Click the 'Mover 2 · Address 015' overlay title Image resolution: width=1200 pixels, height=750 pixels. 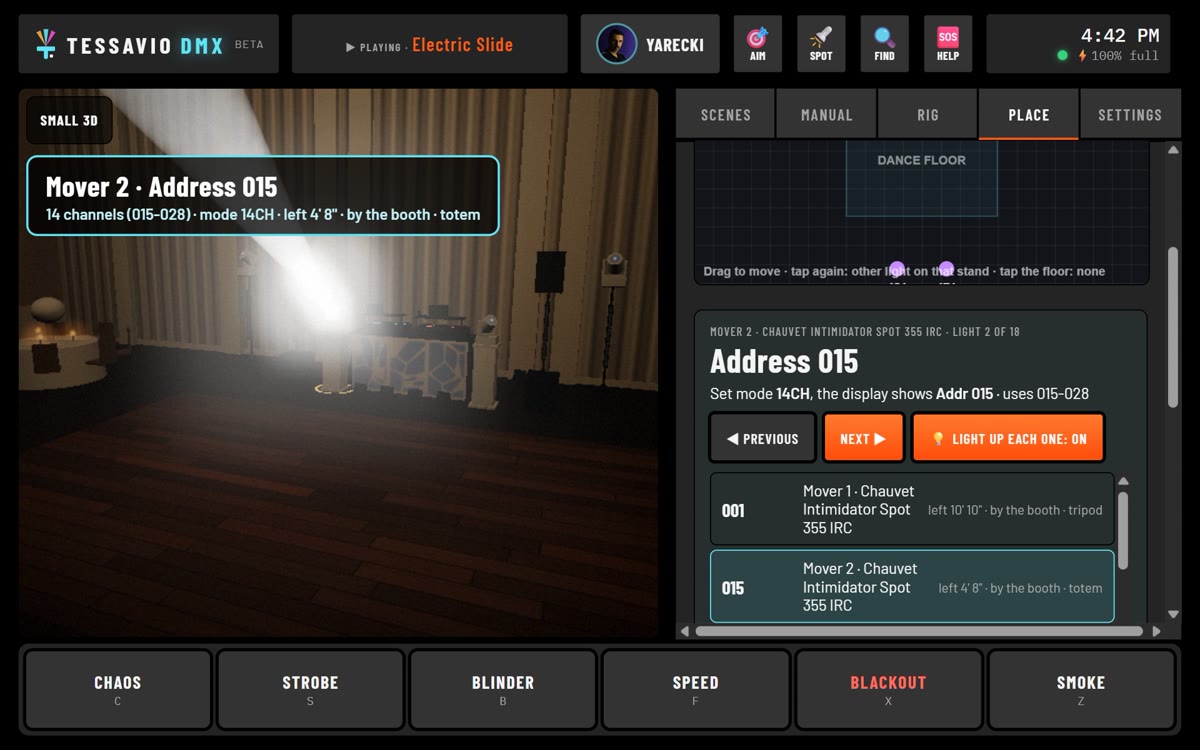tap(161, 187)
